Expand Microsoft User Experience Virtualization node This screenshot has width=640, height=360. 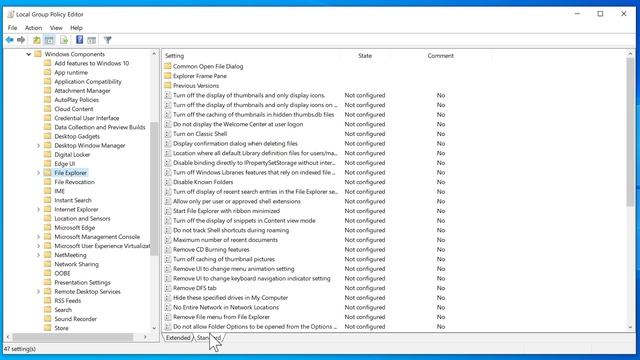pyautogui.click(x=38, y=246)
